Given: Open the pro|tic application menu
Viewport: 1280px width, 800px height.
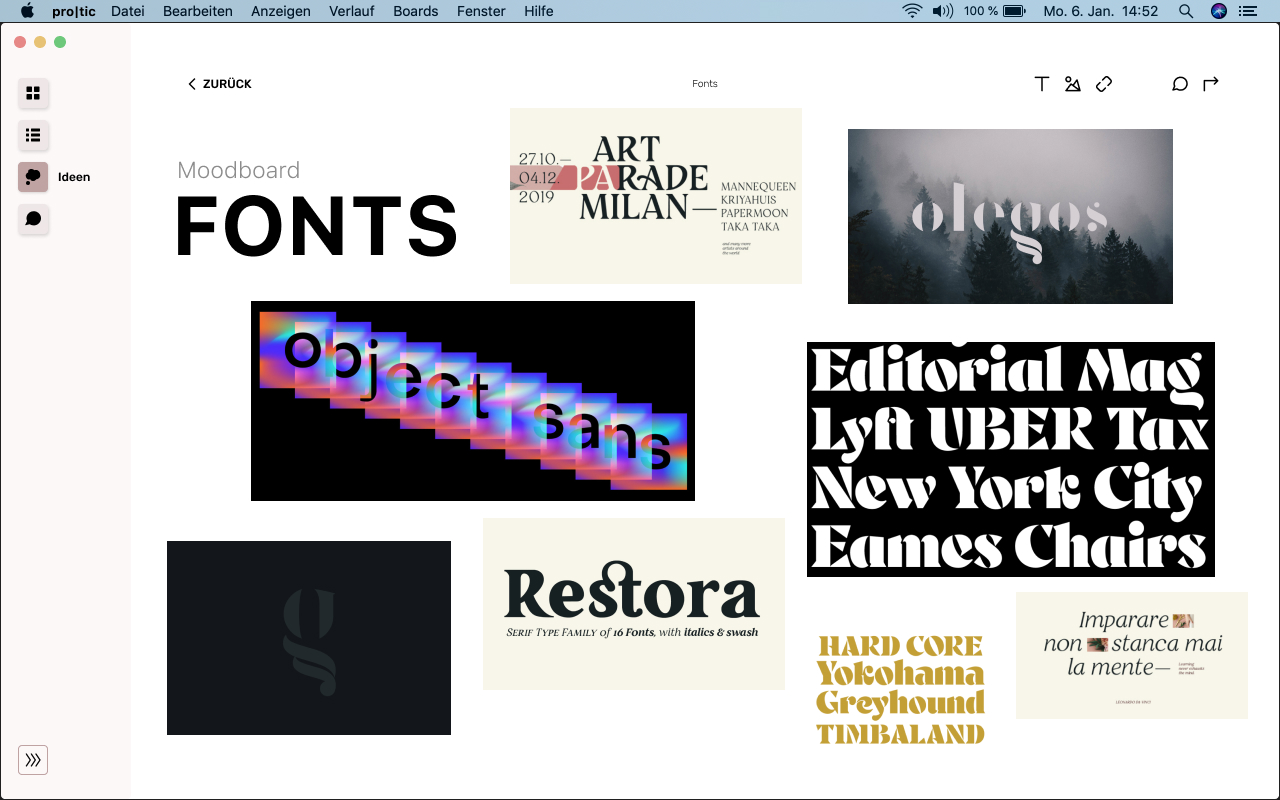Looking at the screenshot, I should (x=74, y=11).
